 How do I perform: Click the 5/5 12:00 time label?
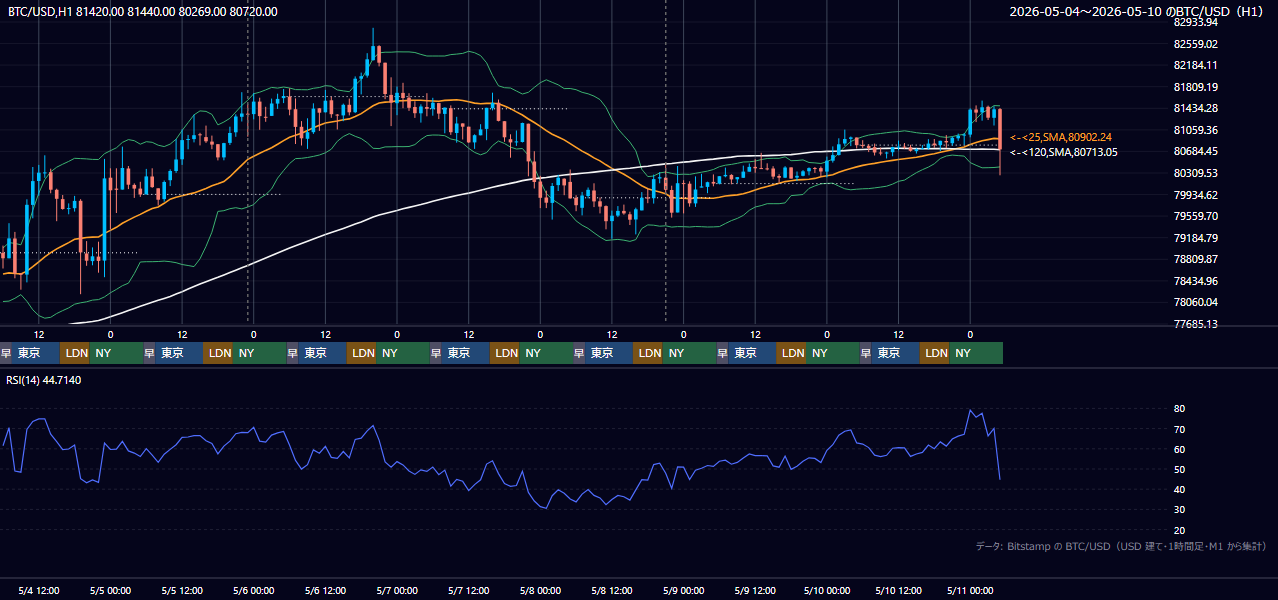click(x=182, y=591)
